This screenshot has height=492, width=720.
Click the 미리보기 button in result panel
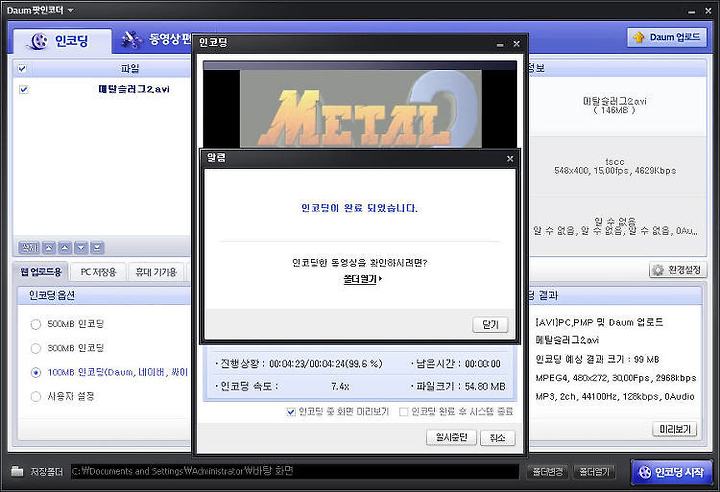point(675,429)
